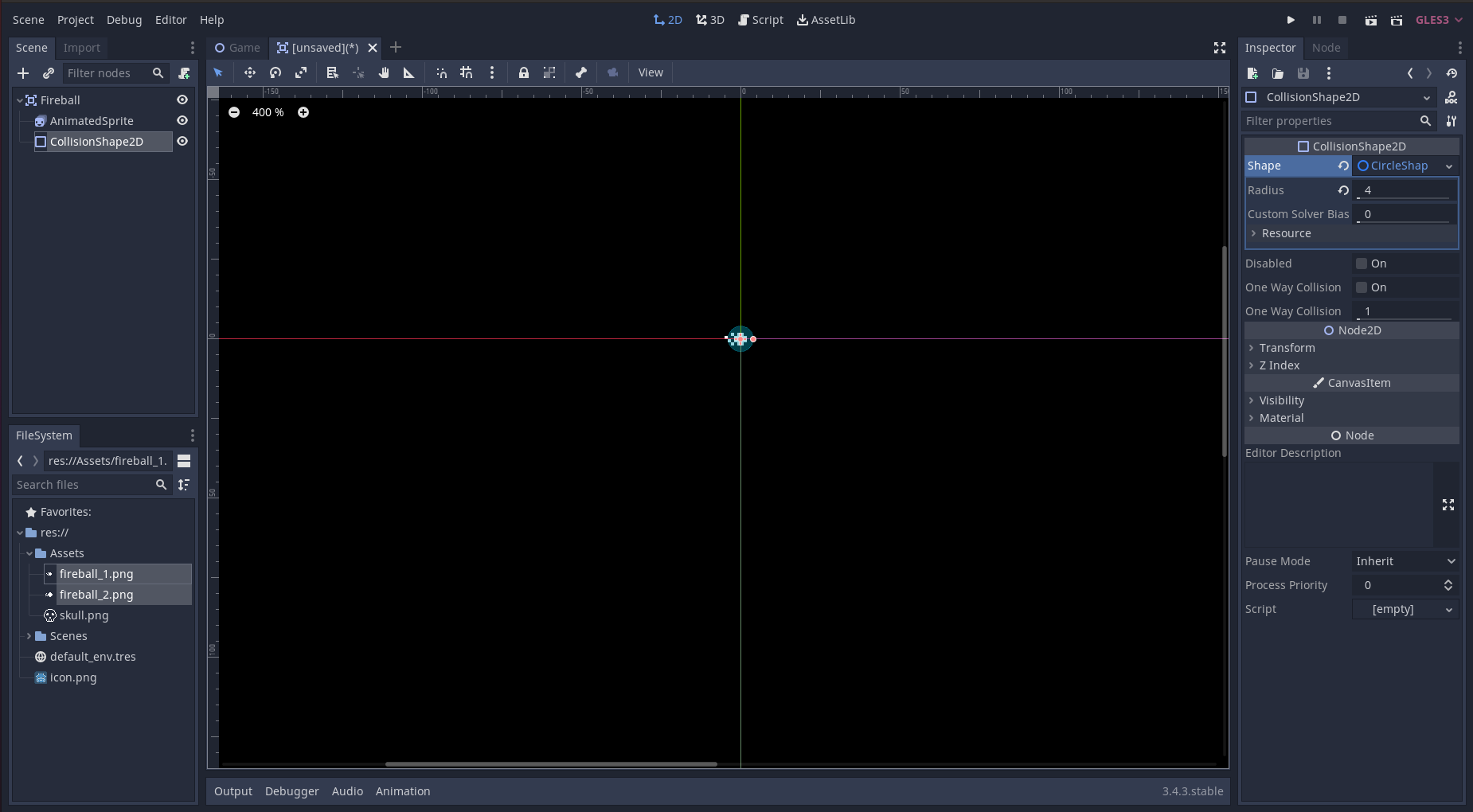
Task: Open the Pause Mode dropdown
Action: click(1405, 561)
